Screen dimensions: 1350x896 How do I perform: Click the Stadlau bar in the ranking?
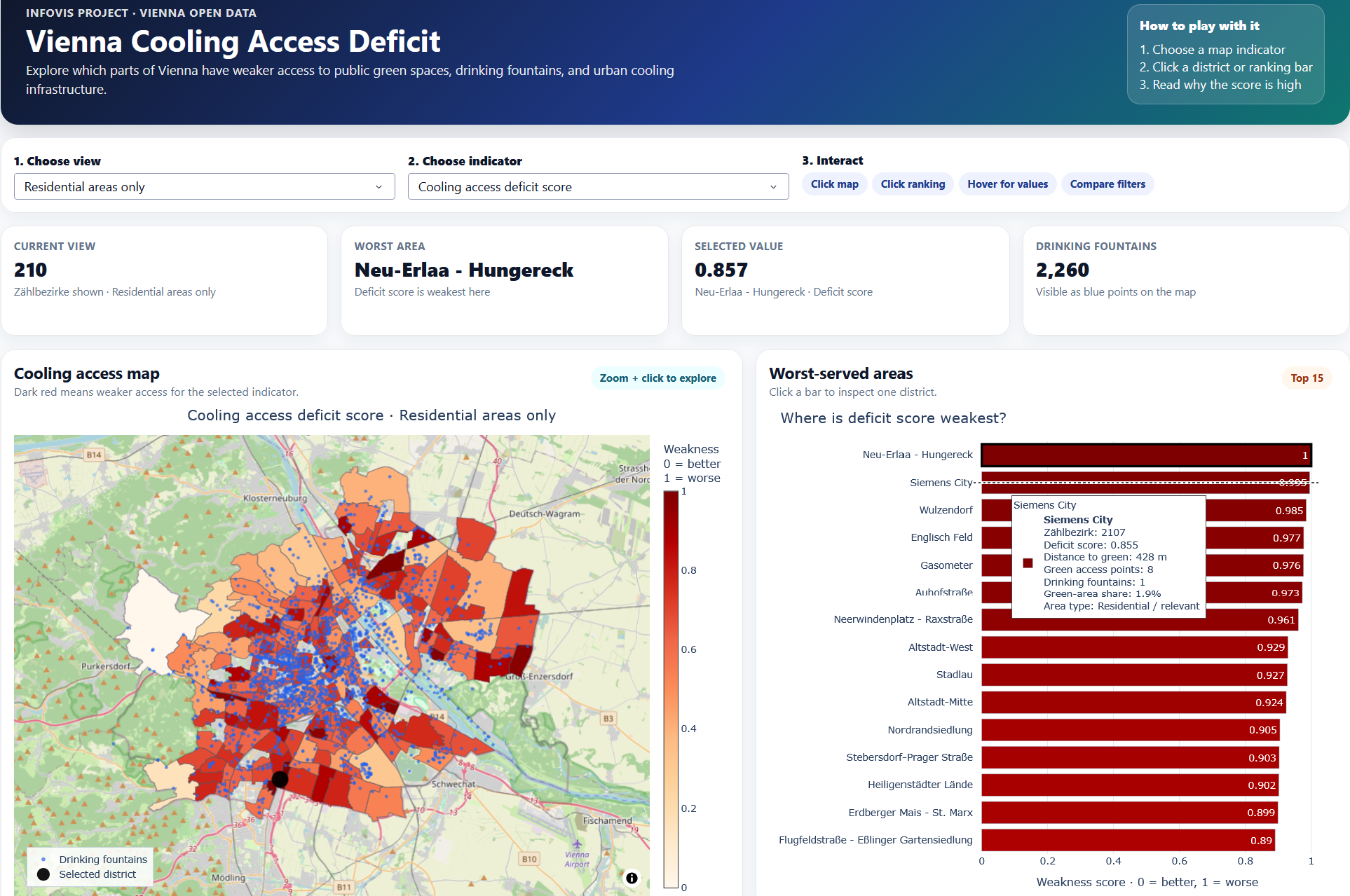1134,675
